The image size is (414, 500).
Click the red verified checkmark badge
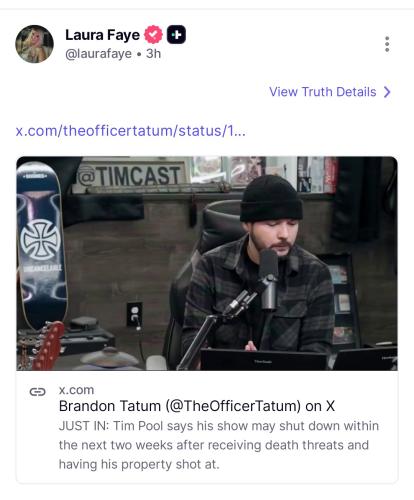pyautogui.click(x=153, y=35)
